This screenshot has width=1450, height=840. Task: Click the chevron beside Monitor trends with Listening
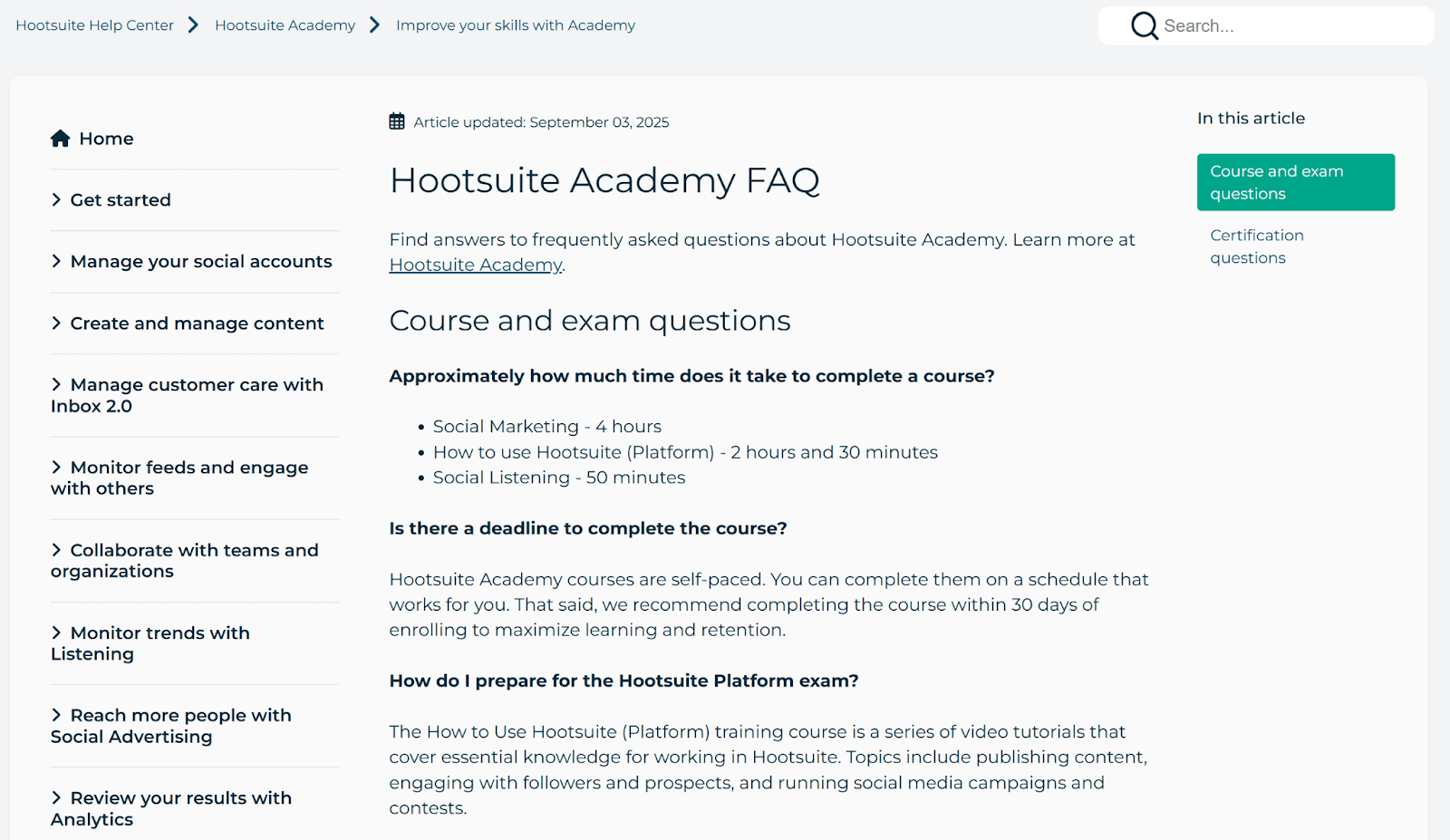(x=56, y=632)
